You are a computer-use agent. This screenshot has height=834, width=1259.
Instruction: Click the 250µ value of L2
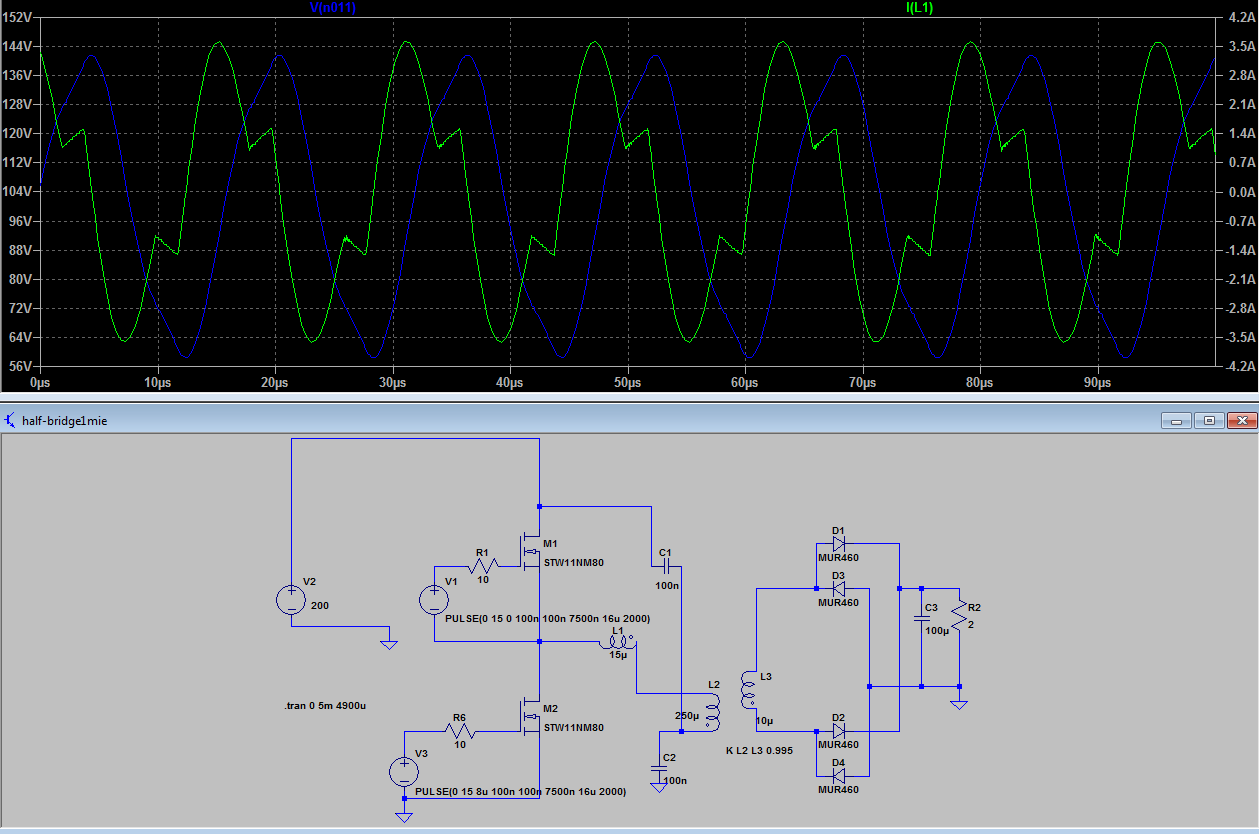(688, 715)
